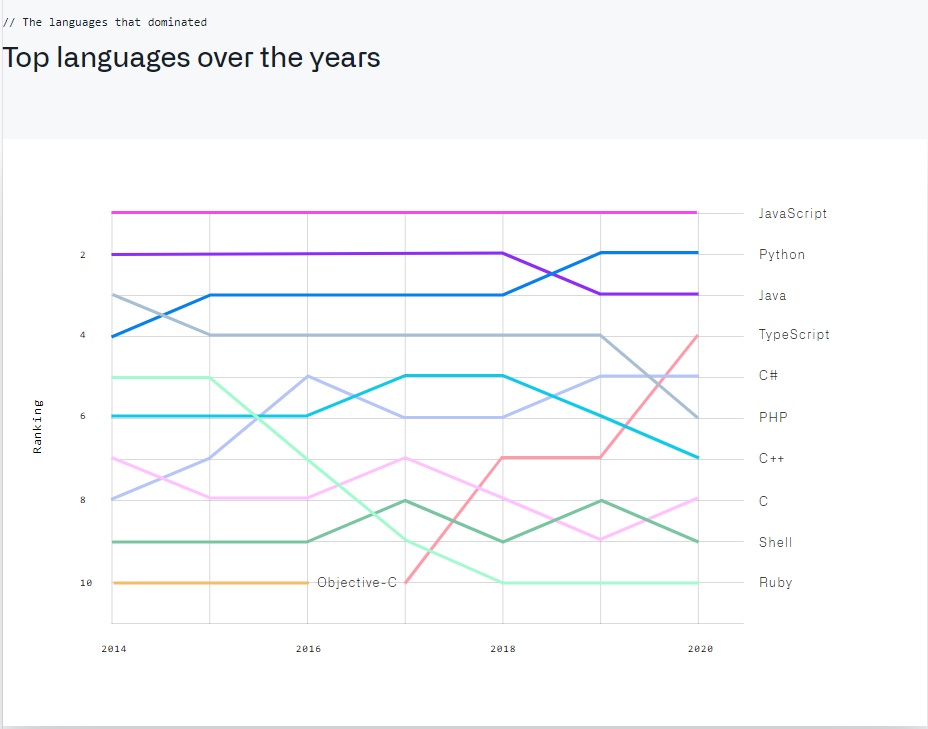Click the rank 10 y-axis tick label
Image resolution: width=928 pixels, height=729 pixels.
[x=86, y=583]
